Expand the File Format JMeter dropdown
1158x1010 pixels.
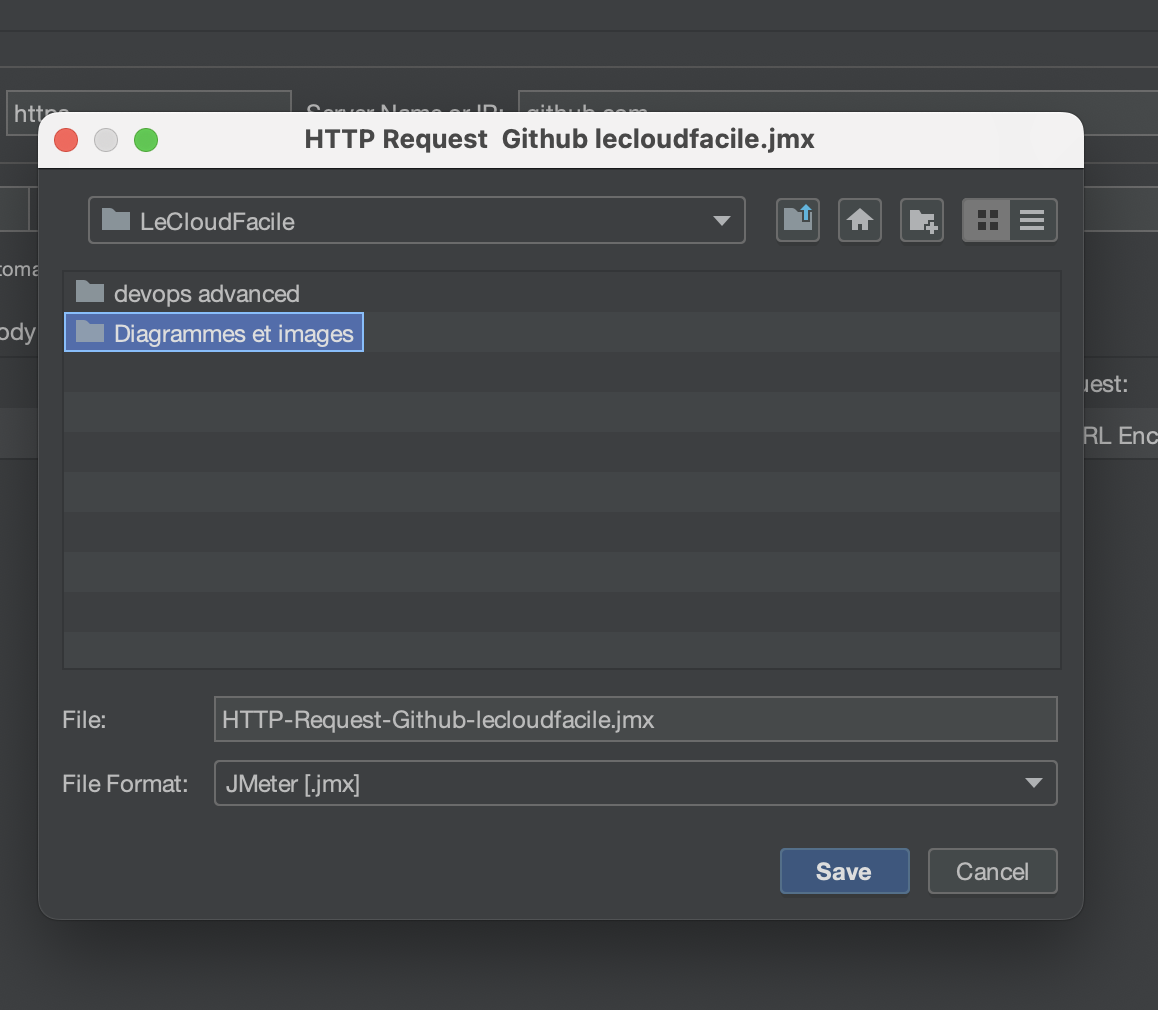(x=635, y=784)
